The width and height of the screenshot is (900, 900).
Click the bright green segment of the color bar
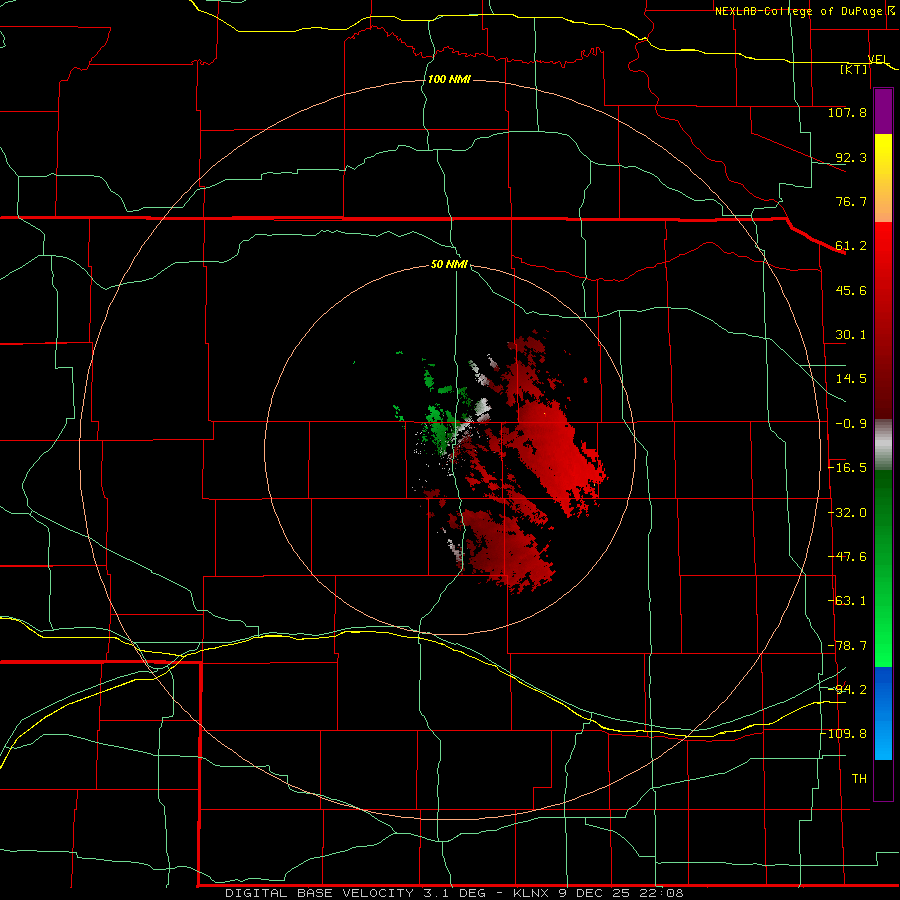click(x=883, y=568)
